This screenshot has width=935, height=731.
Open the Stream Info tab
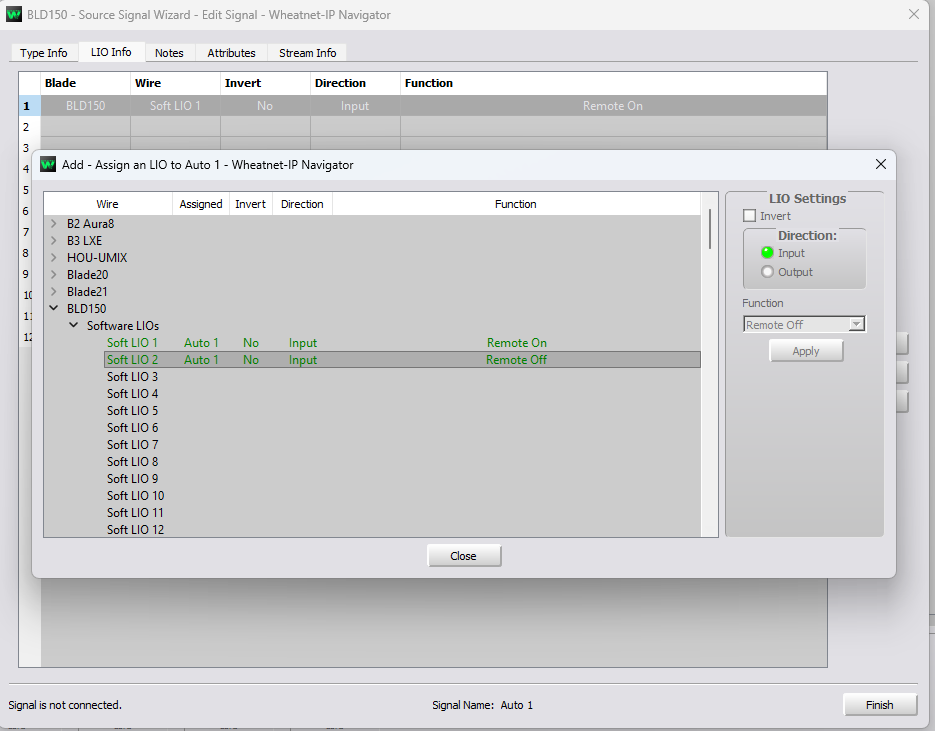click(308, 52)
